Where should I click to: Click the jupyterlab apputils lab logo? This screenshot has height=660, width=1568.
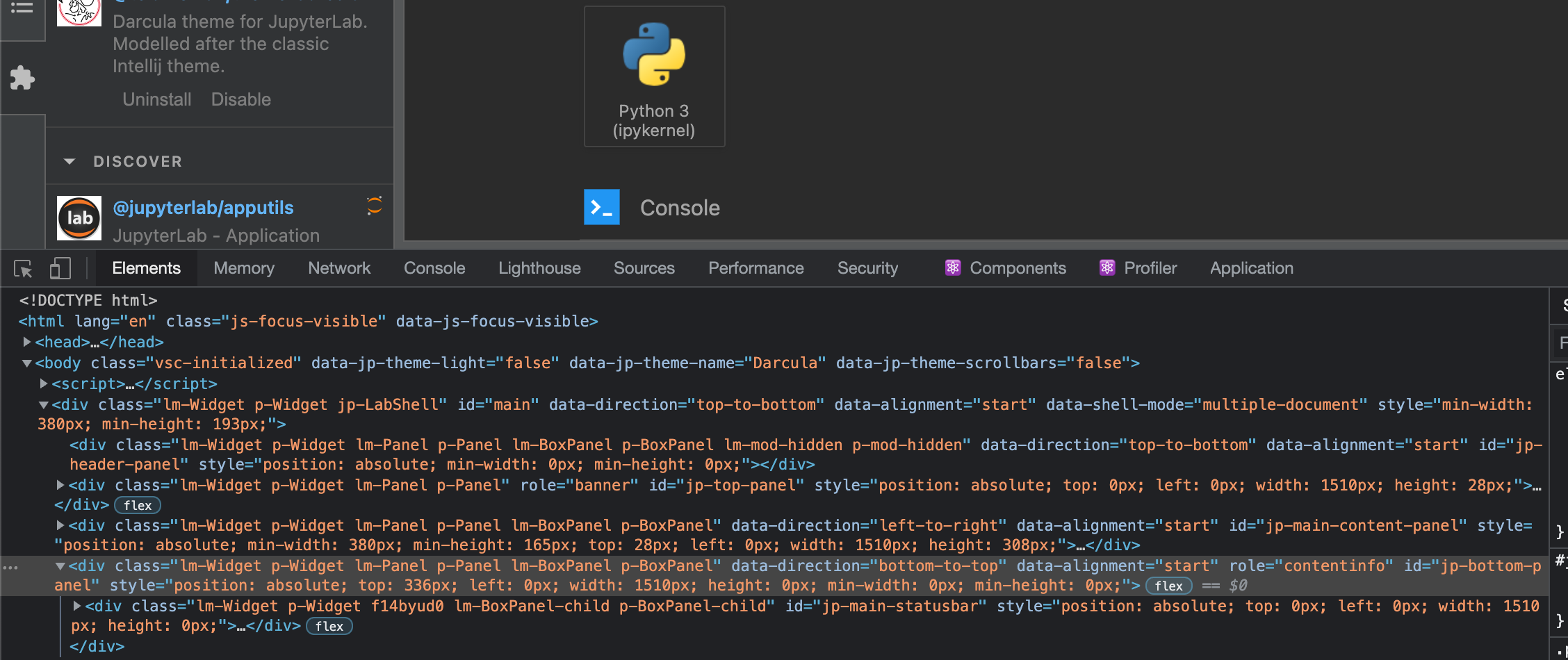coord(79,218)
